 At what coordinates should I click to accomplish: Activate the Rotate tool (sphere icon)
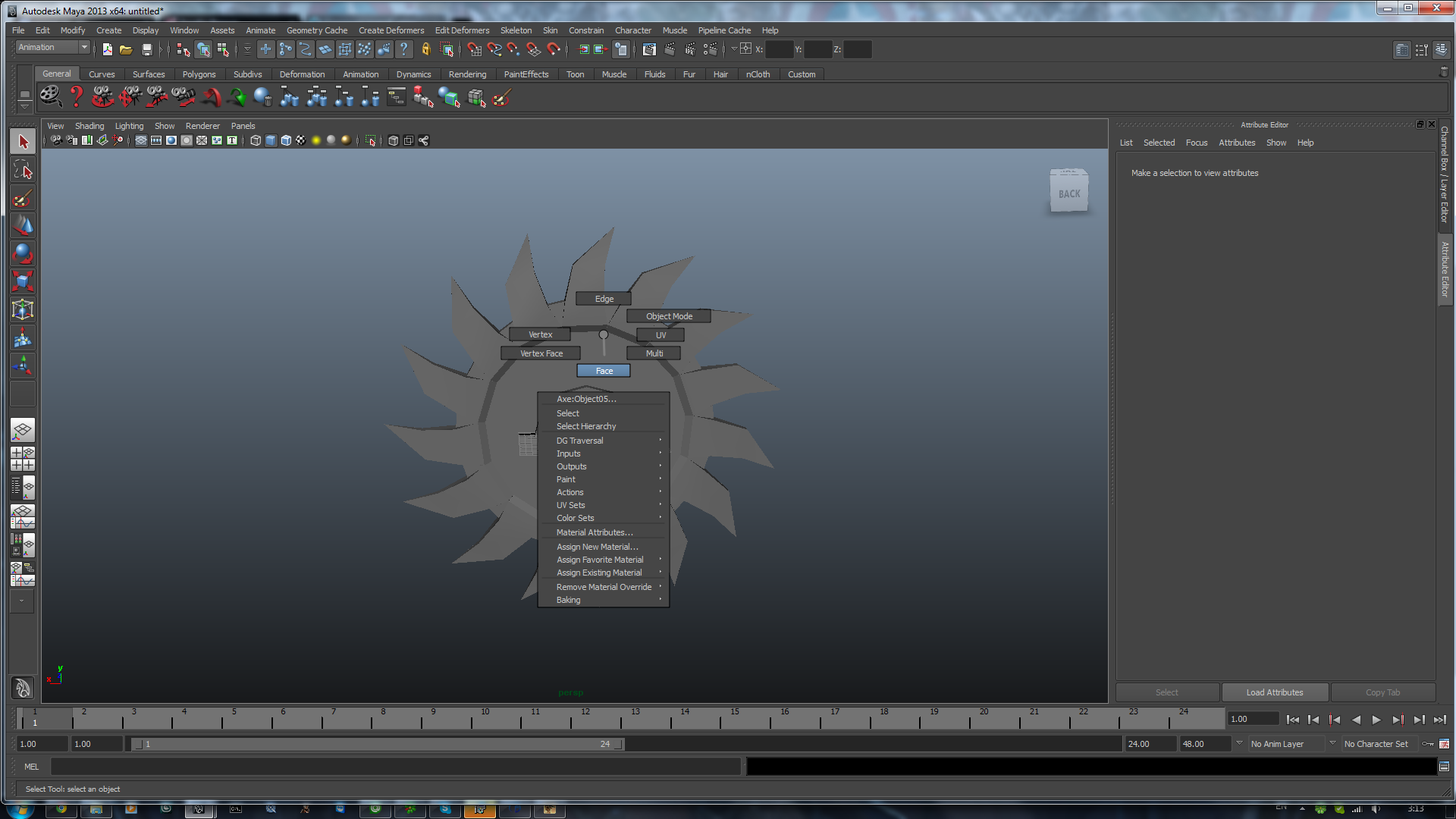pyautogui.click(x=23, y=253)
